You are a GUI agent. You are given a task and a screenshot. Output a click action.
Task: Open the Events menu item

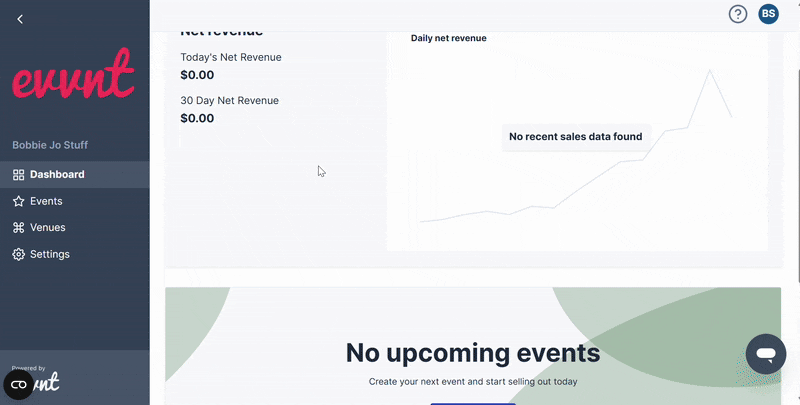[46, 201]
